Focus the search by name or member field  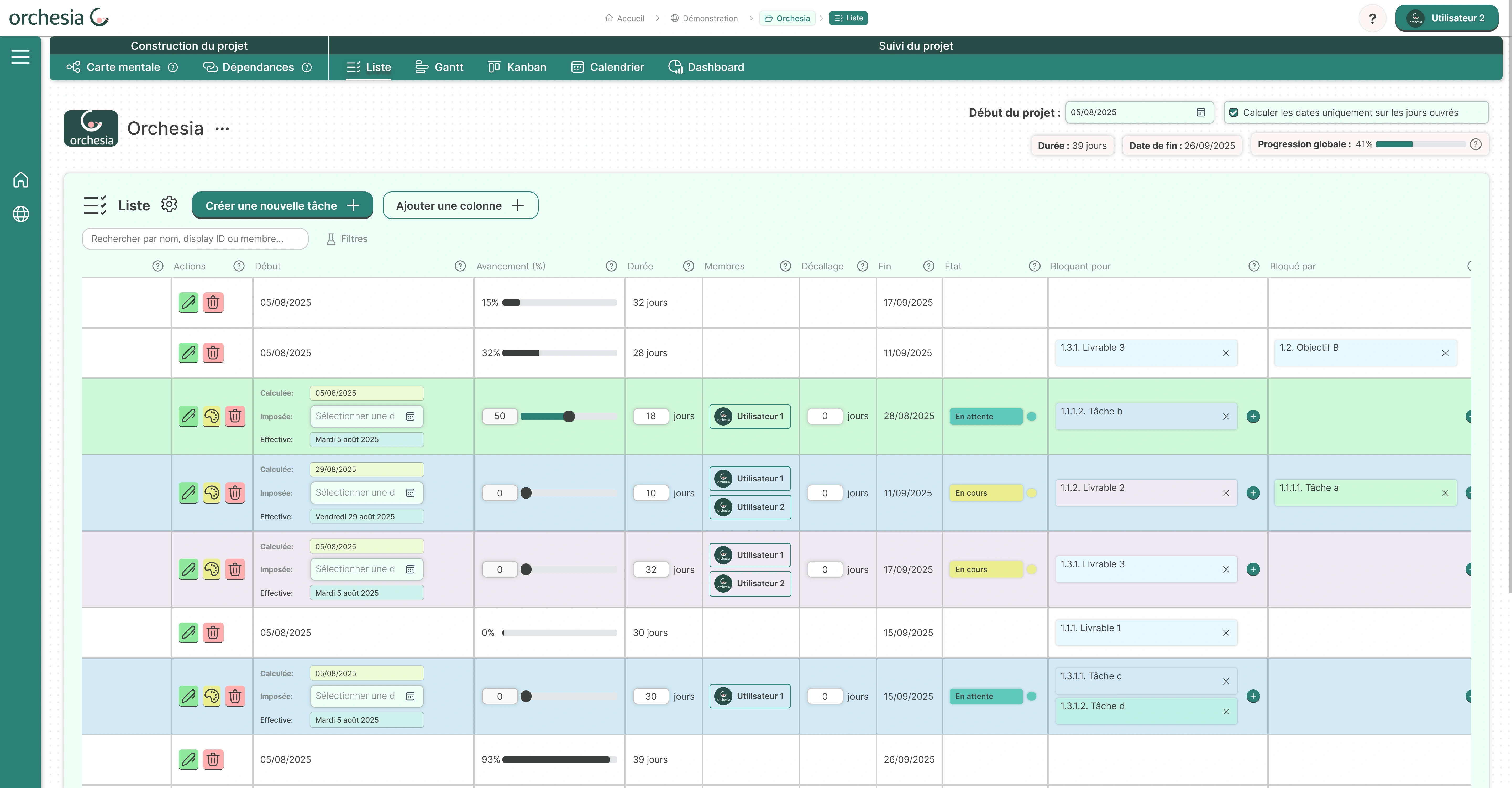point(195,239)
